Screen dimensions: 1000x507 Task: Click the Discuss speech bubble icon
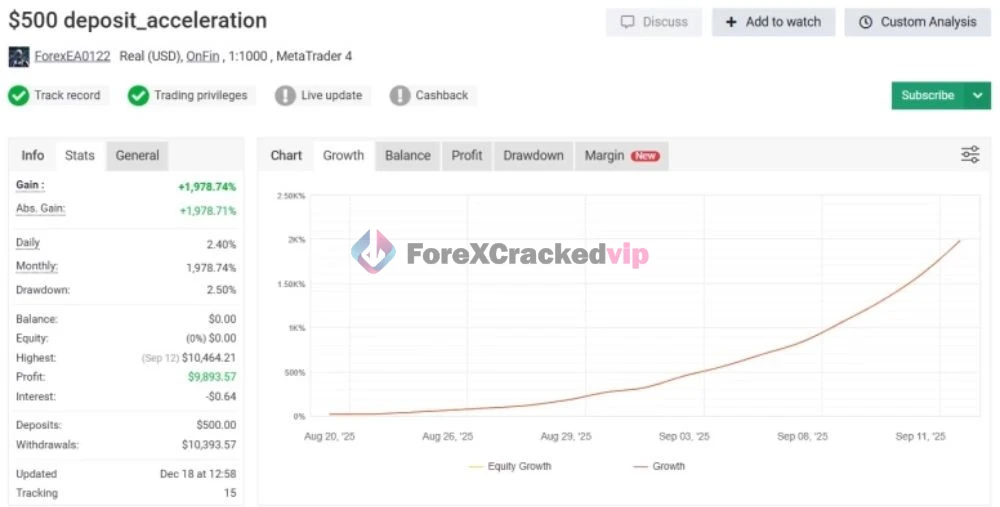tap(628, 22)
